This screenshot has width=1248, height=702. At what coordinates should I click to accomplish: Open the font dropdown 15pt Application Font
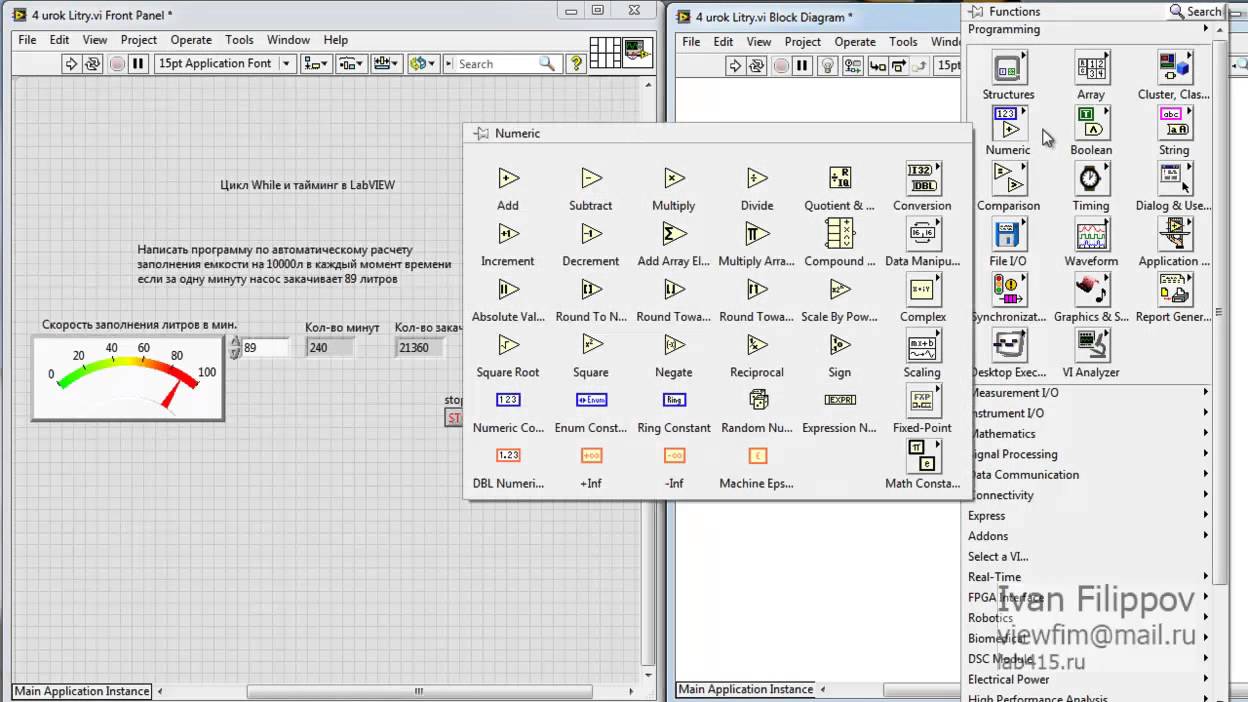point(225,64)
